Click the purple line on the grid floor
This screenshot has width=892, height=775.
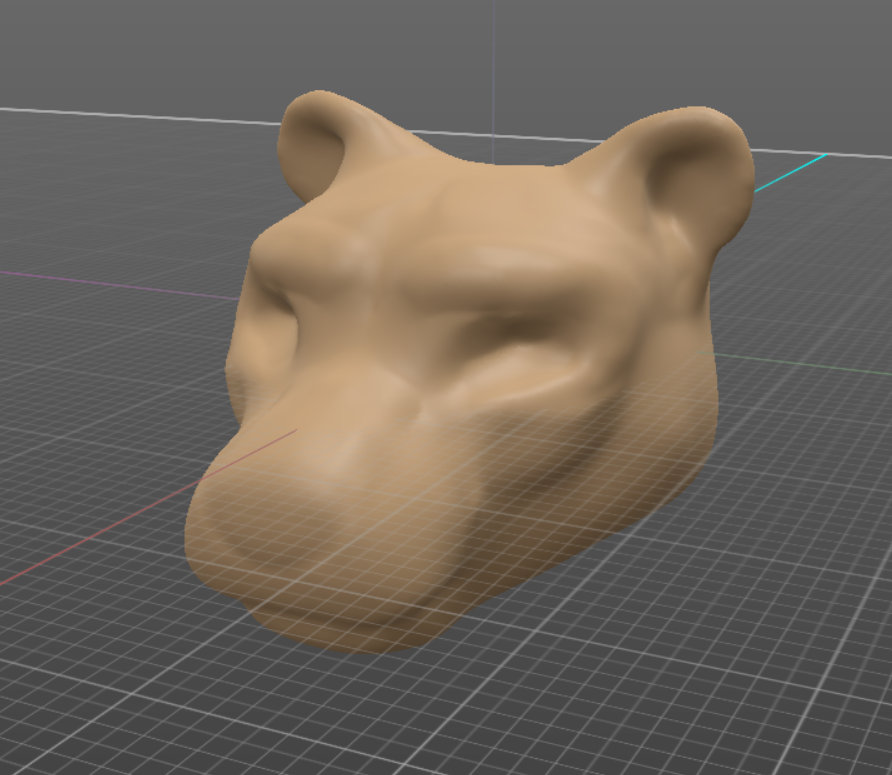point(120,283)
